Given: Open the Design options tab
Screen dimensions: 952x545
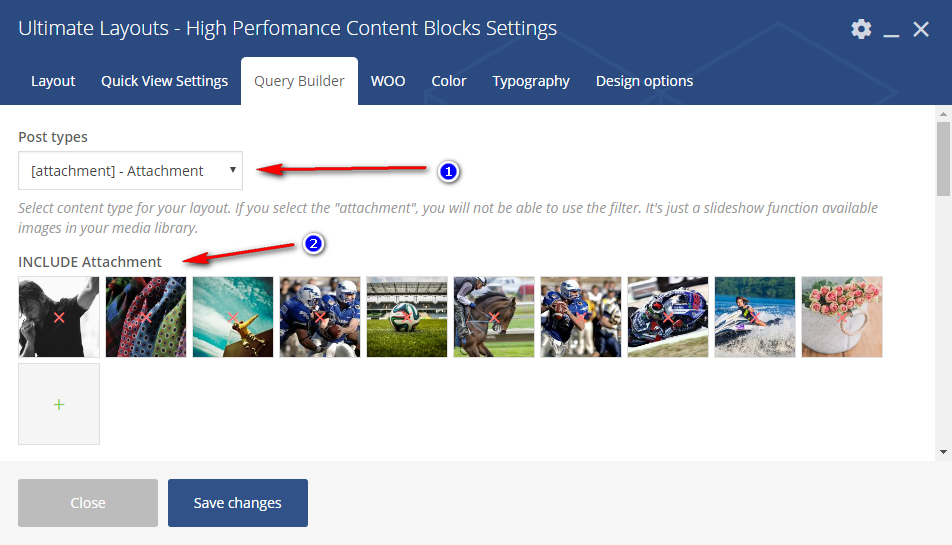Looking at the screenshot, I should (644, 81).
